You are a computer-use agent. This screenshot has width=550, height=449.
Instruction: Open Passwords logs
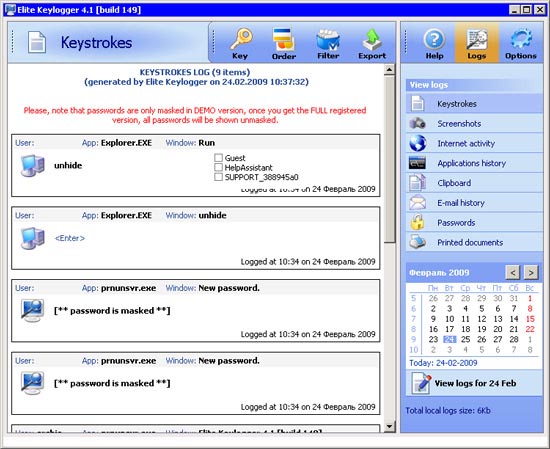[x=474, y=222]
